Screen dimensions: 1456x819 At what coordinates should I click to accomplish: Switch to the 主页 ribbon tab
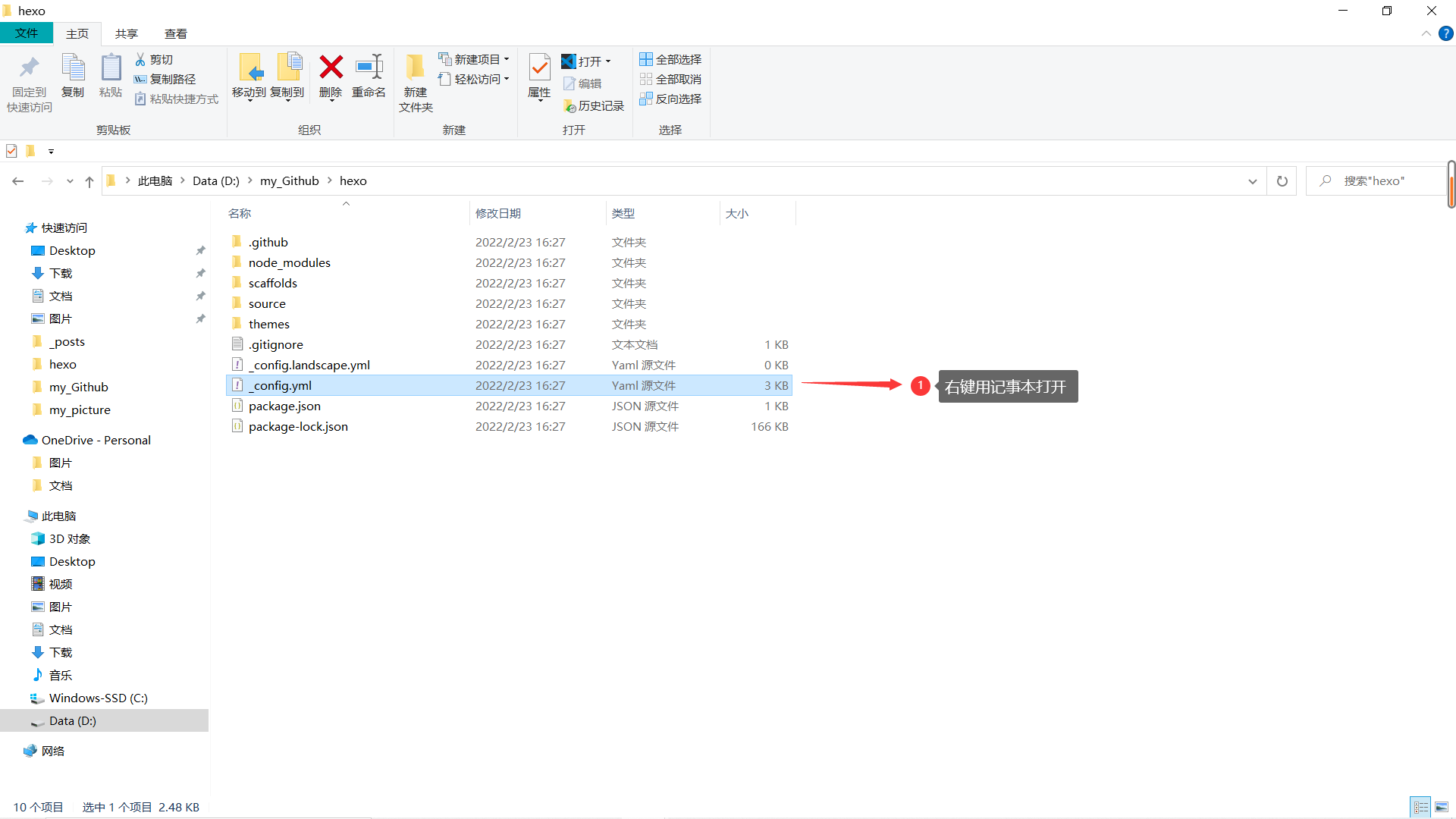point(77,34)
